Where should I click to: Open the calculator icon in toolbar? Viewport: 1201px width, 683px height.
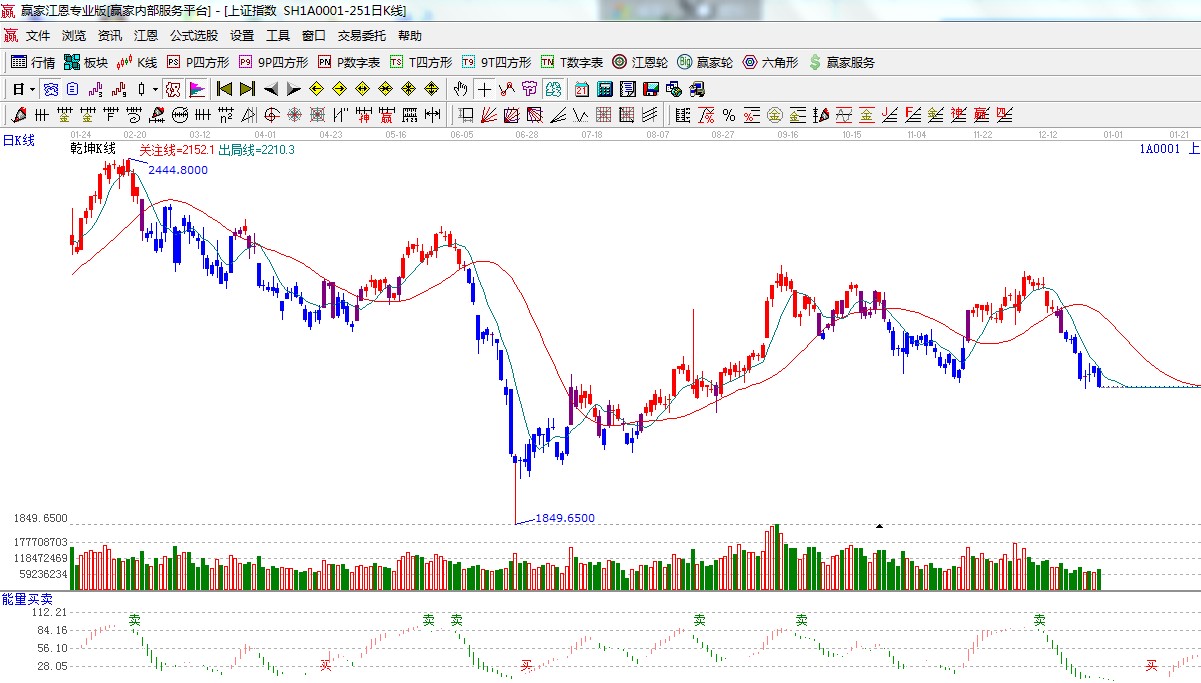click(604, 89)
